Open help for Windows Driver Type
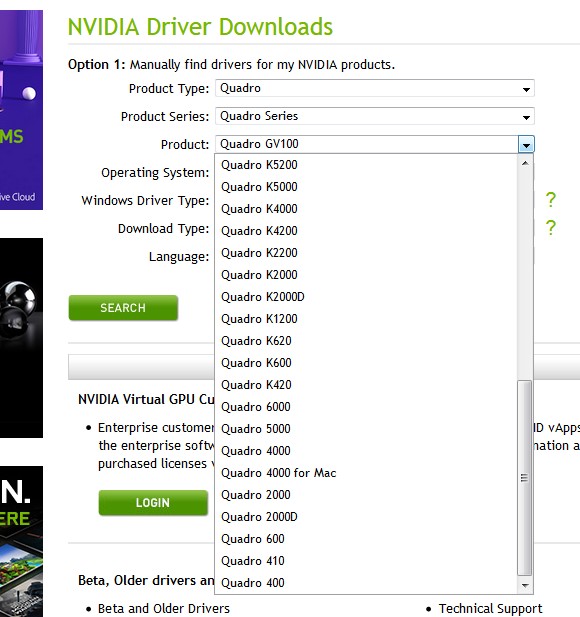 pyautogui.click(x=551, y=200)
